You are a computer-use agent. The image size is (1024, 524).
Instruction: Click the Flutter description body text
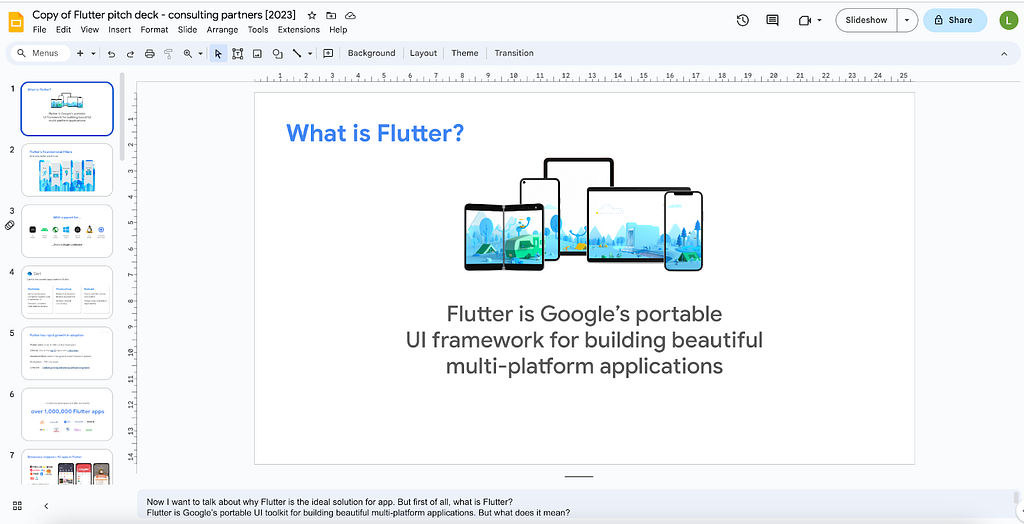click(584, 340)
